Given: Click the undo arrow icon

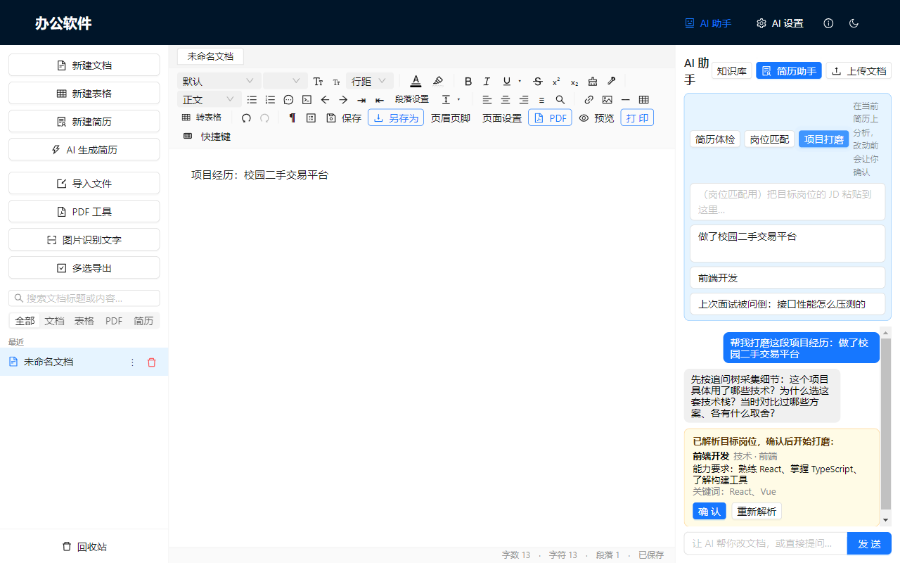Looking at the screenshot, I should pos(246,118).
